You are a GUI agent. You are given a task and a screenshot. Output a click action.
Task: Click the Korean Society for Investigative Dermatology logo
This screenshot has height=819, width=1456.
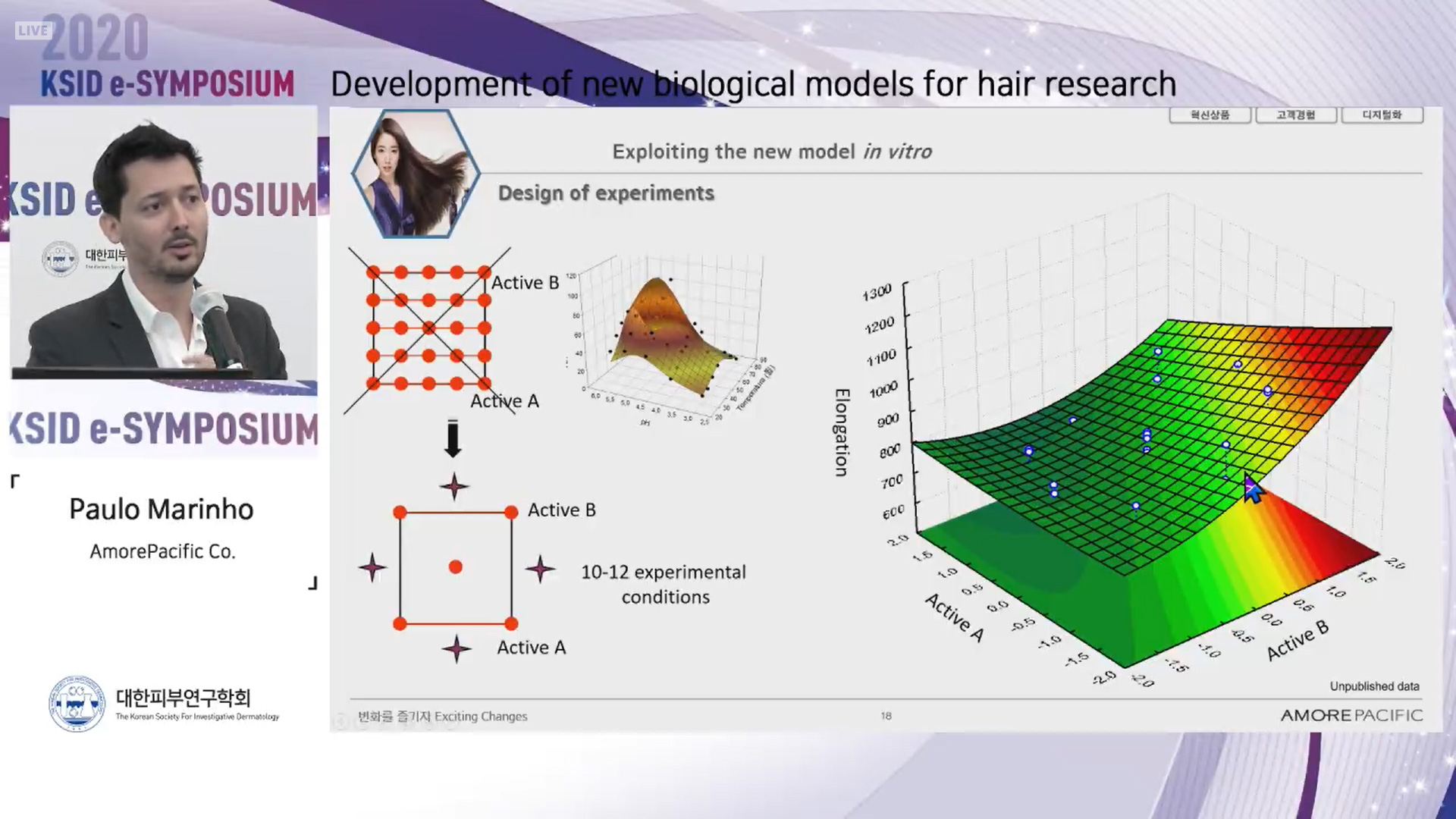tap(165, 704)
